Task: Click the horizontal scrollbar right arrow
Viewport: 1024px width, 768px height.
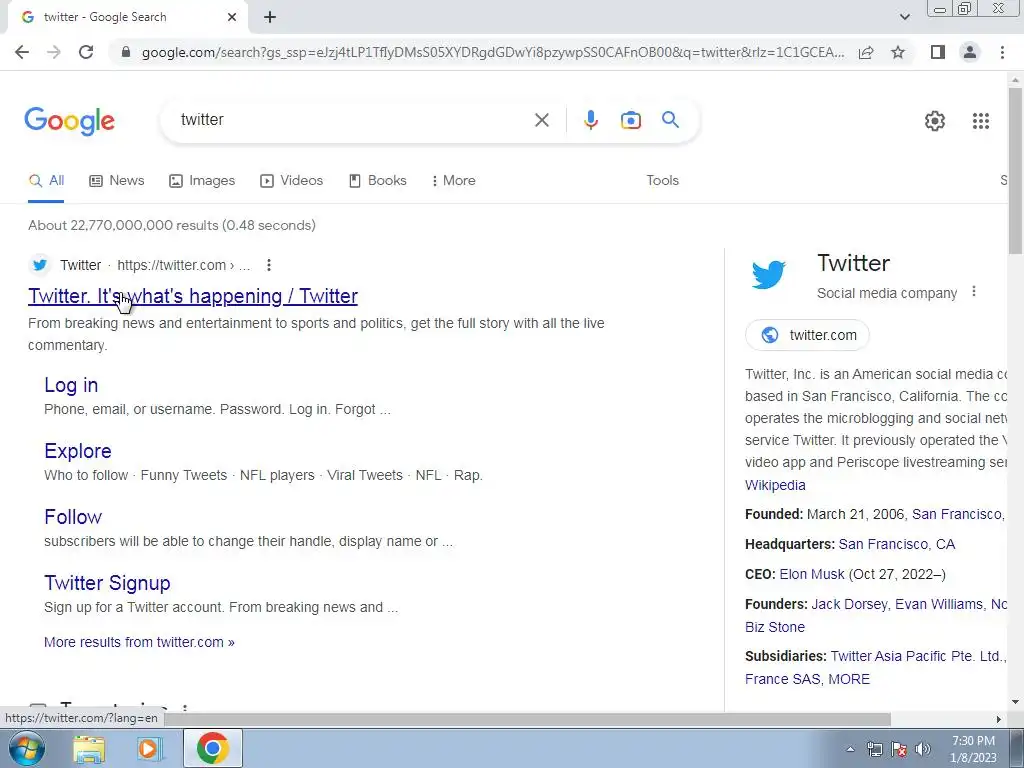Action: point(998,719)
